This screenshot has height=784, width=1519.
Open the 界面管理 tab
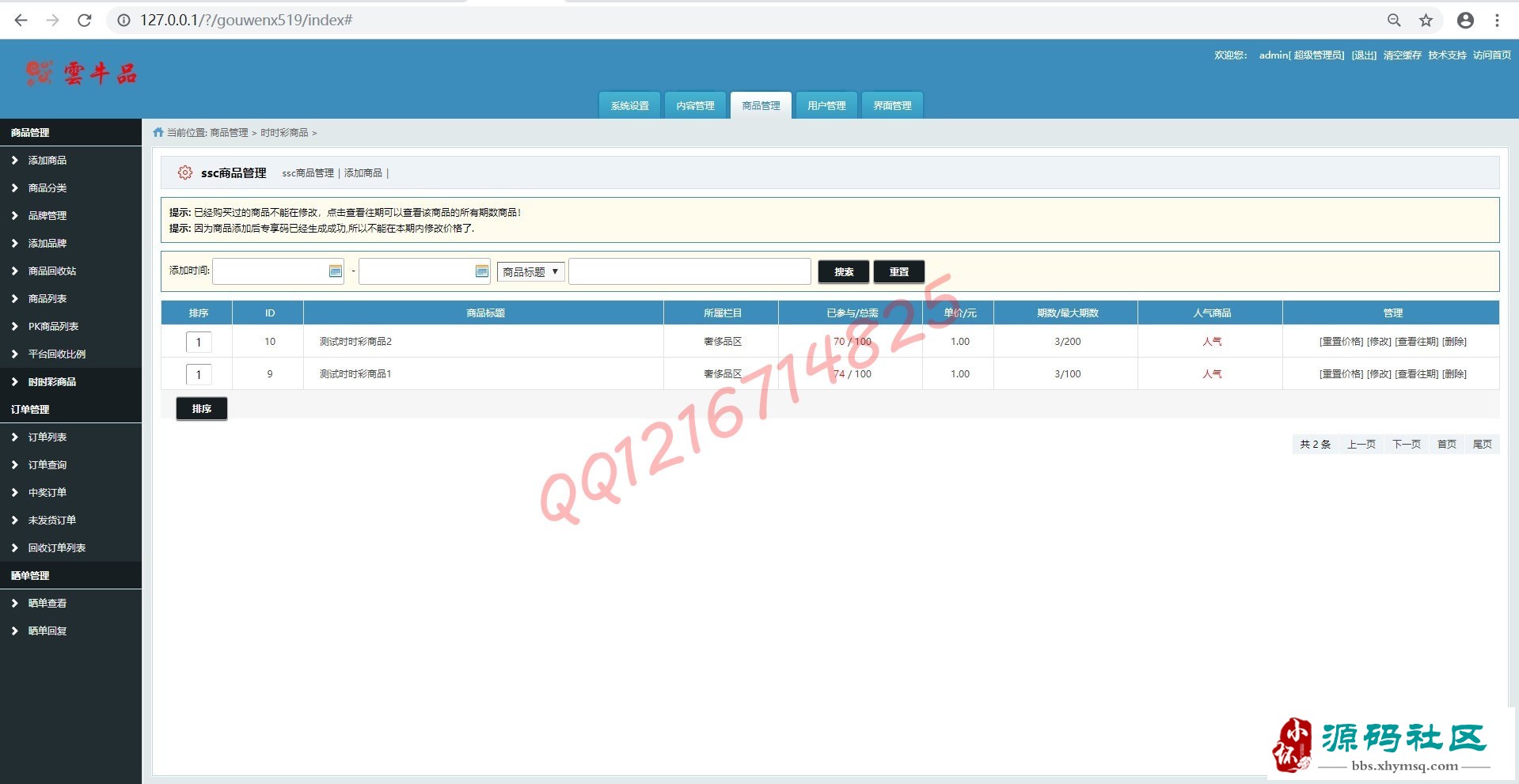point(893,105)
